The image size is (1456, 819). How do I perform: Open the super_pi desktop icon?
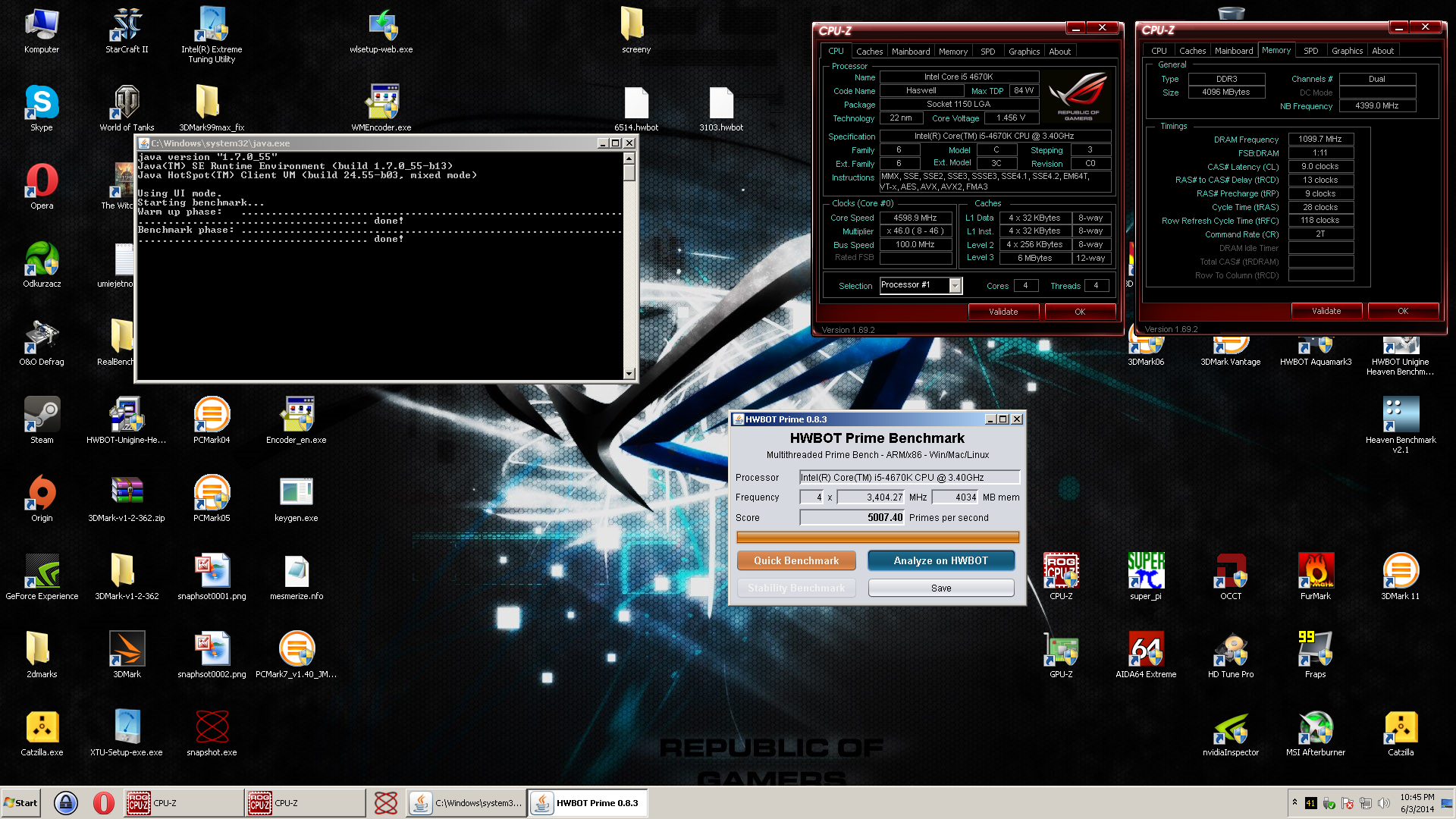pyautogui.click(x=1146, y=577)
